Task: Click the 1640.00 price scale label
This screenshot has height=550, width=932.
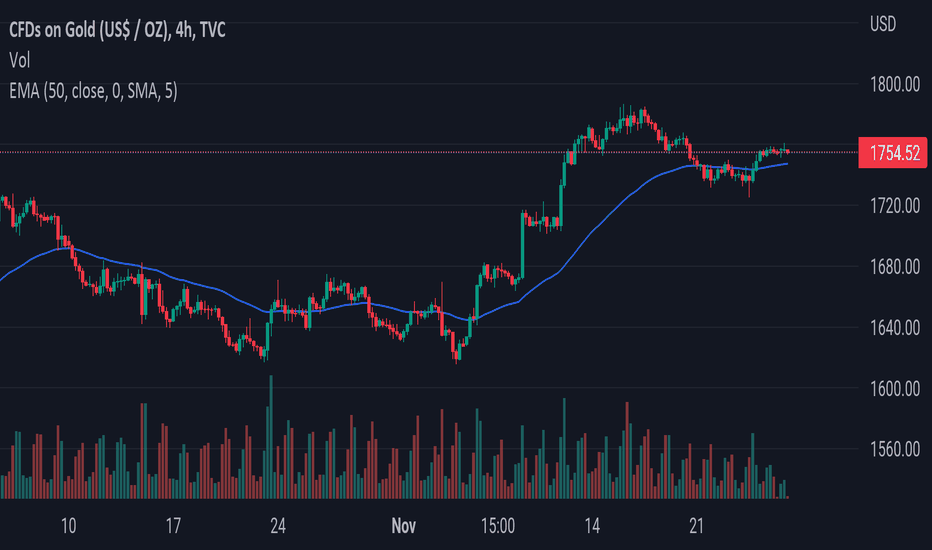Action: click(x=895, y=328)
